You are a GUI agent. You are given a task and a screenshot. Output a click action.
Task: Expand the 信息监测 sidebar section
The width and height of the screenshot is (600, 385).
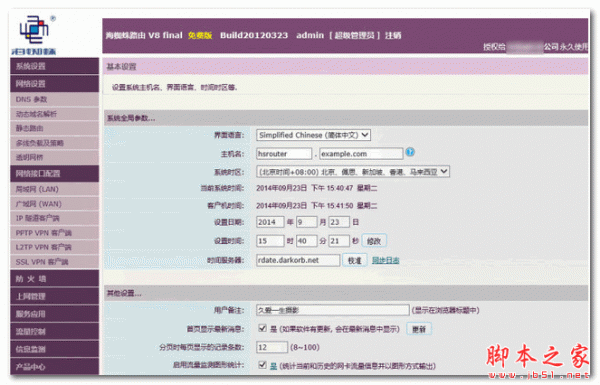pyautogui.click(x=54, y=349)
